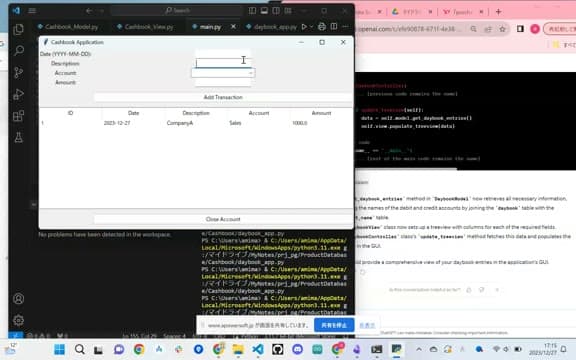Close the main.py tab
Image resolution: width=576 pixels, height=360 pixels.
point(233,26)
